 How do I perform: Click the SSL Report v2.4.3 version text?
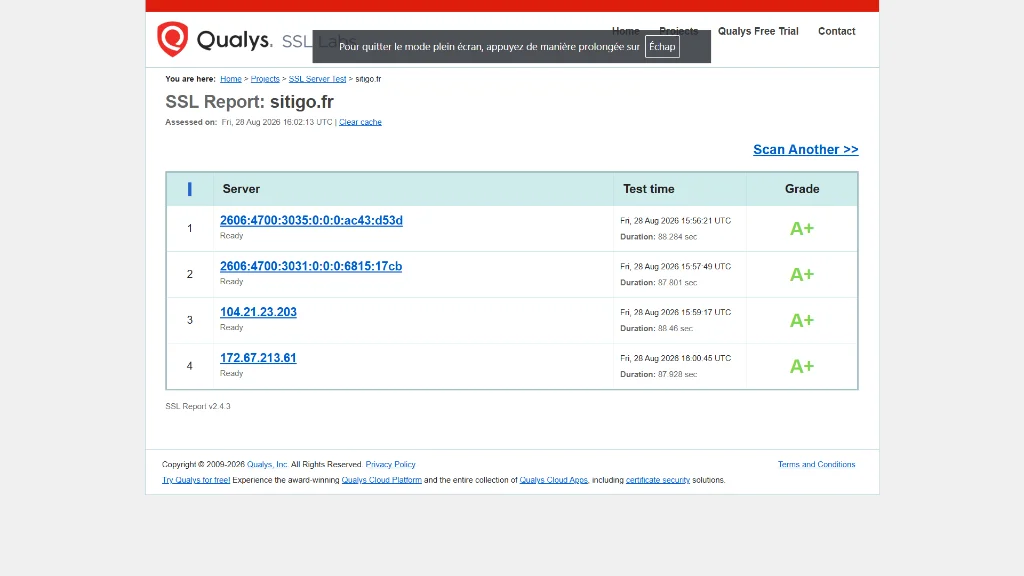(198, 406)
